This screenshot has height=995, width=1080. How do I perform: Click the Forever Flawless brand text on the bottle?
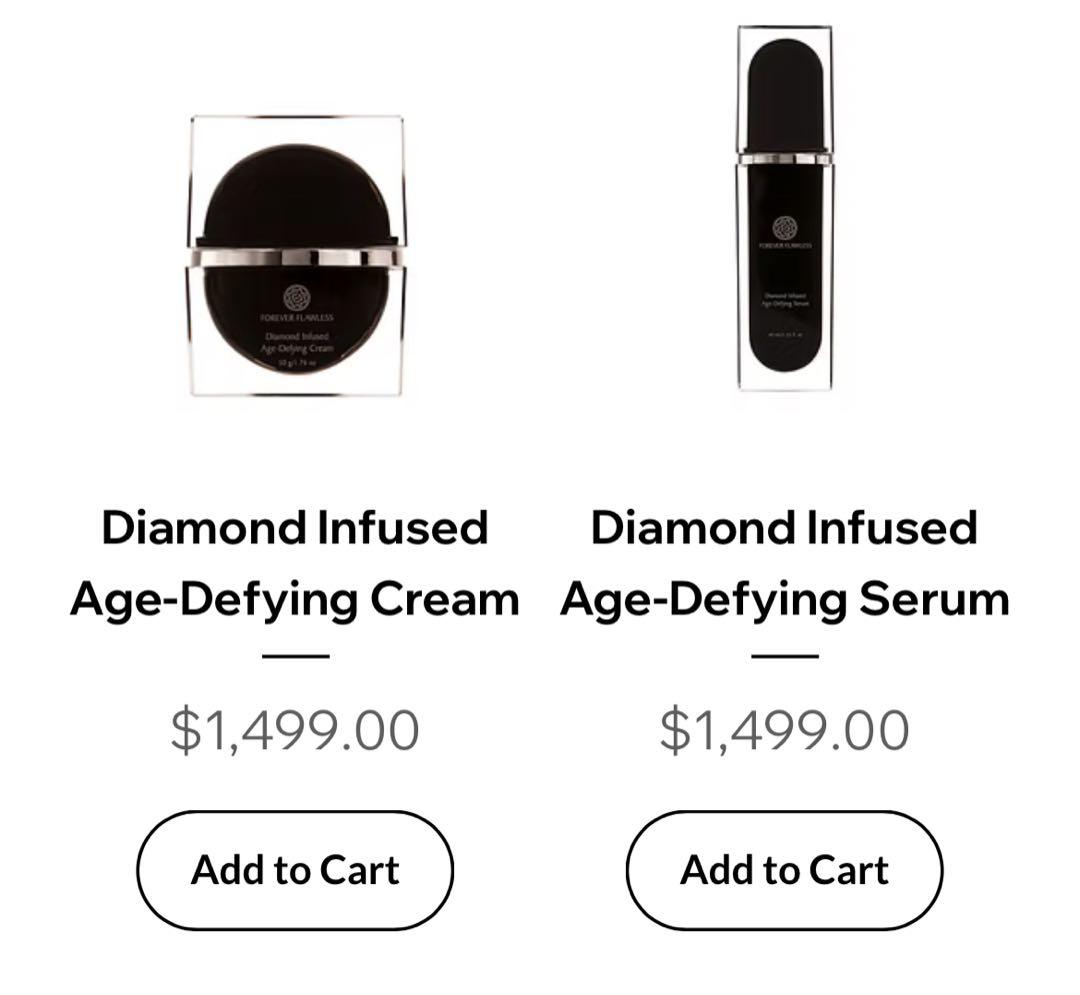[x=785, y=245]
